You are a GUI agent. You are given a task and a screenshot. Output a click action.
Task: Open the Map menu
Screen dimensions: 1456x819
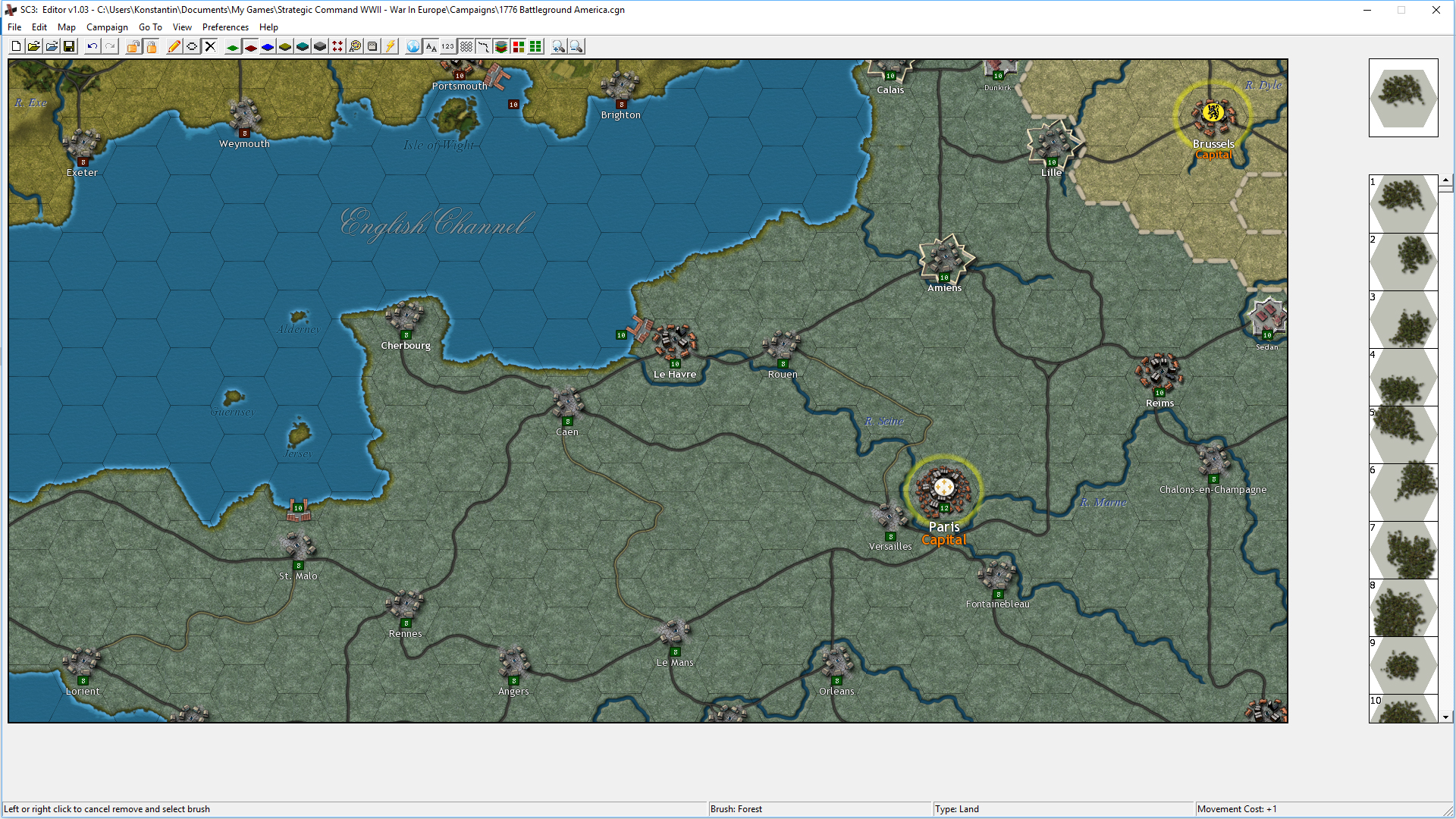pos(67,27)
